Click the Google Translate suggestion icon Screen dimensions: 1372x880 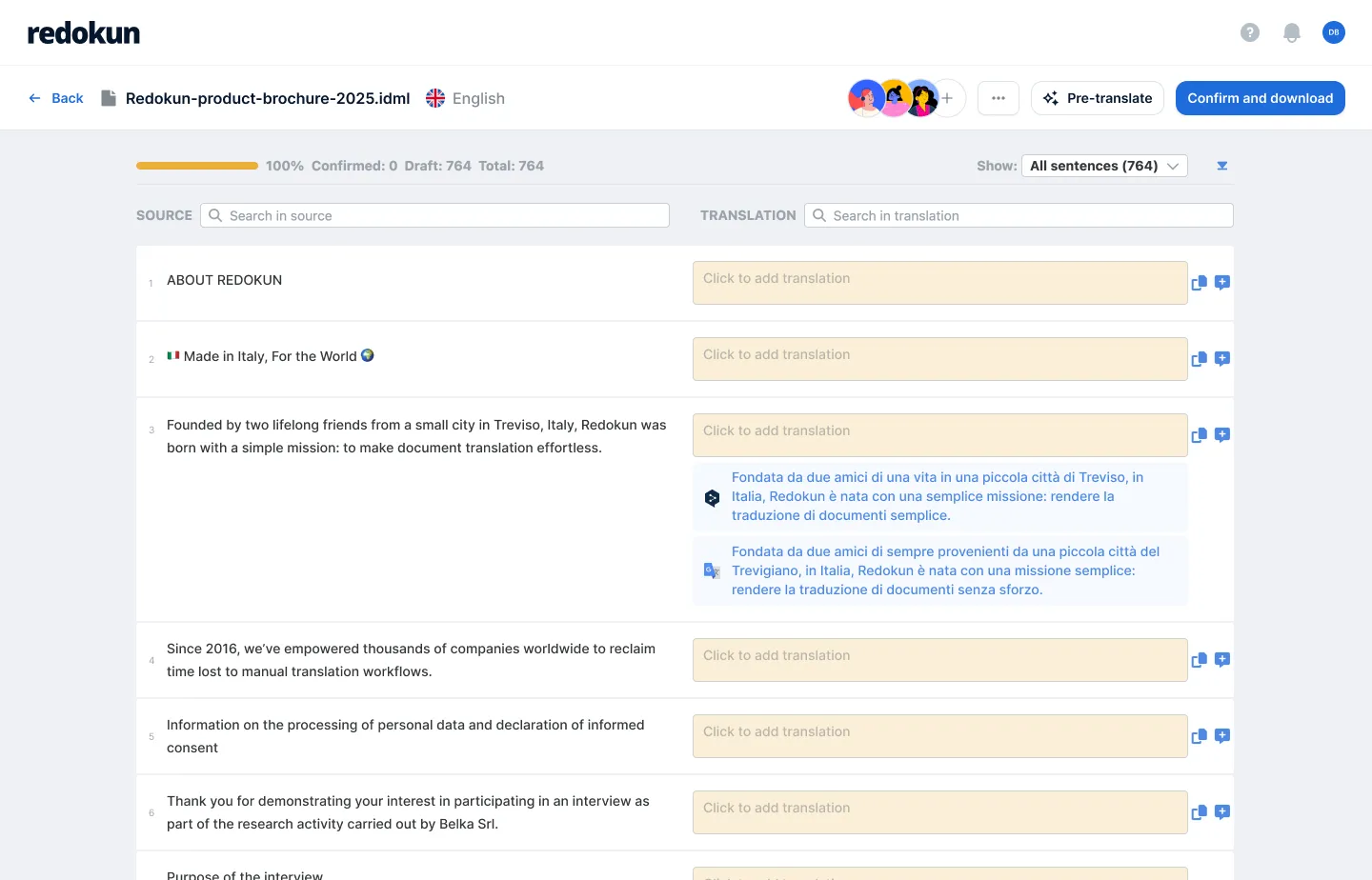pos(712,570)
